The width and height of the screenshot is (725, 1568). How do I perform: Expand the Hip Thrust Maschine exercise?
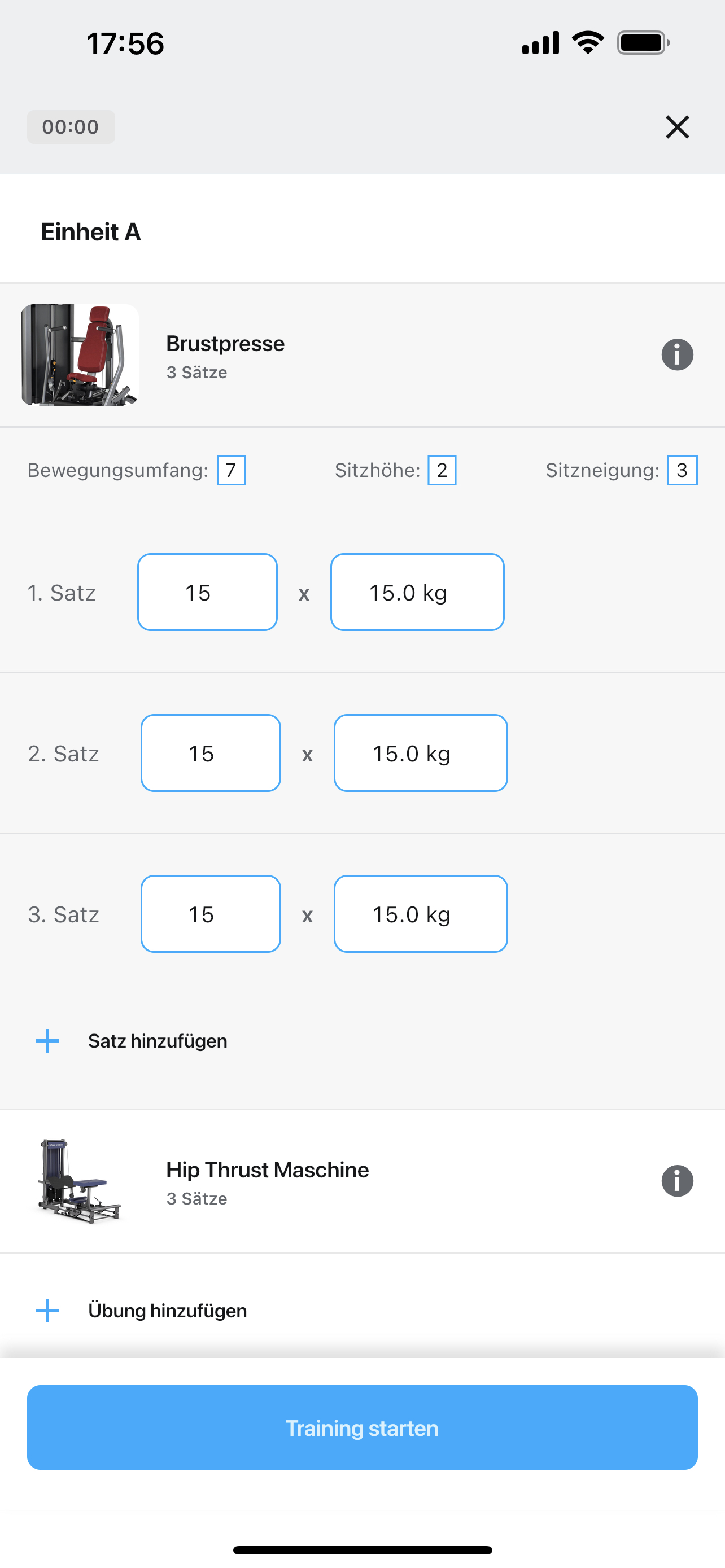[x=362, y=1181]
